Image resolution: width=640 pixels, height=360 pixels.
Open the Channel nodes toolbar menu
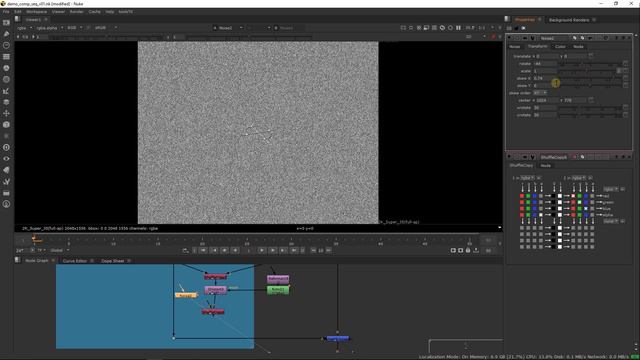6,57
